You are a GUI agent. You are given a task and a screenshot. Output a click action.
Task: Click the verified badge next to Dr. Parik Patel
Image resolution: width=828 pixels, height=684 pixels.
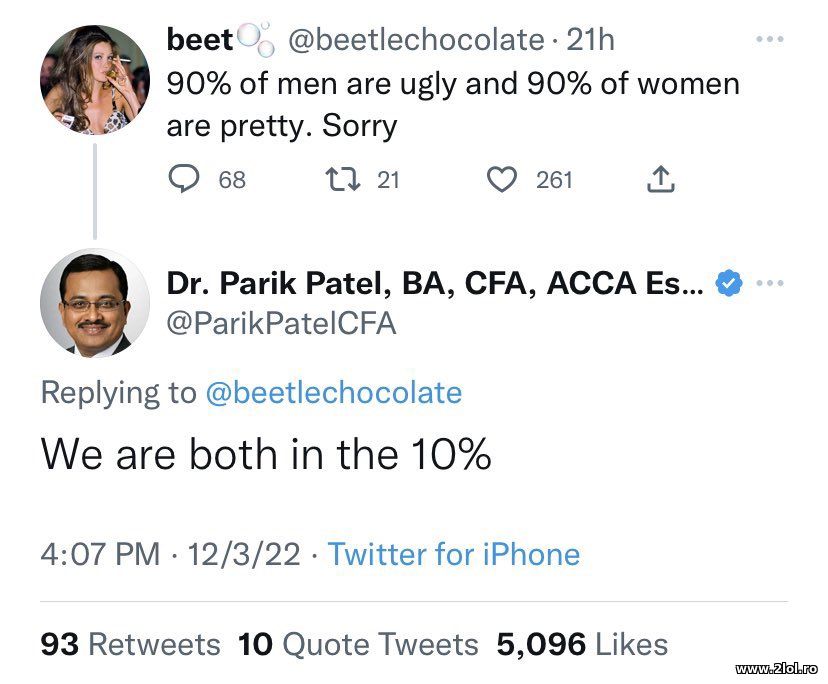pyautogui.click(x=727, y=283)
